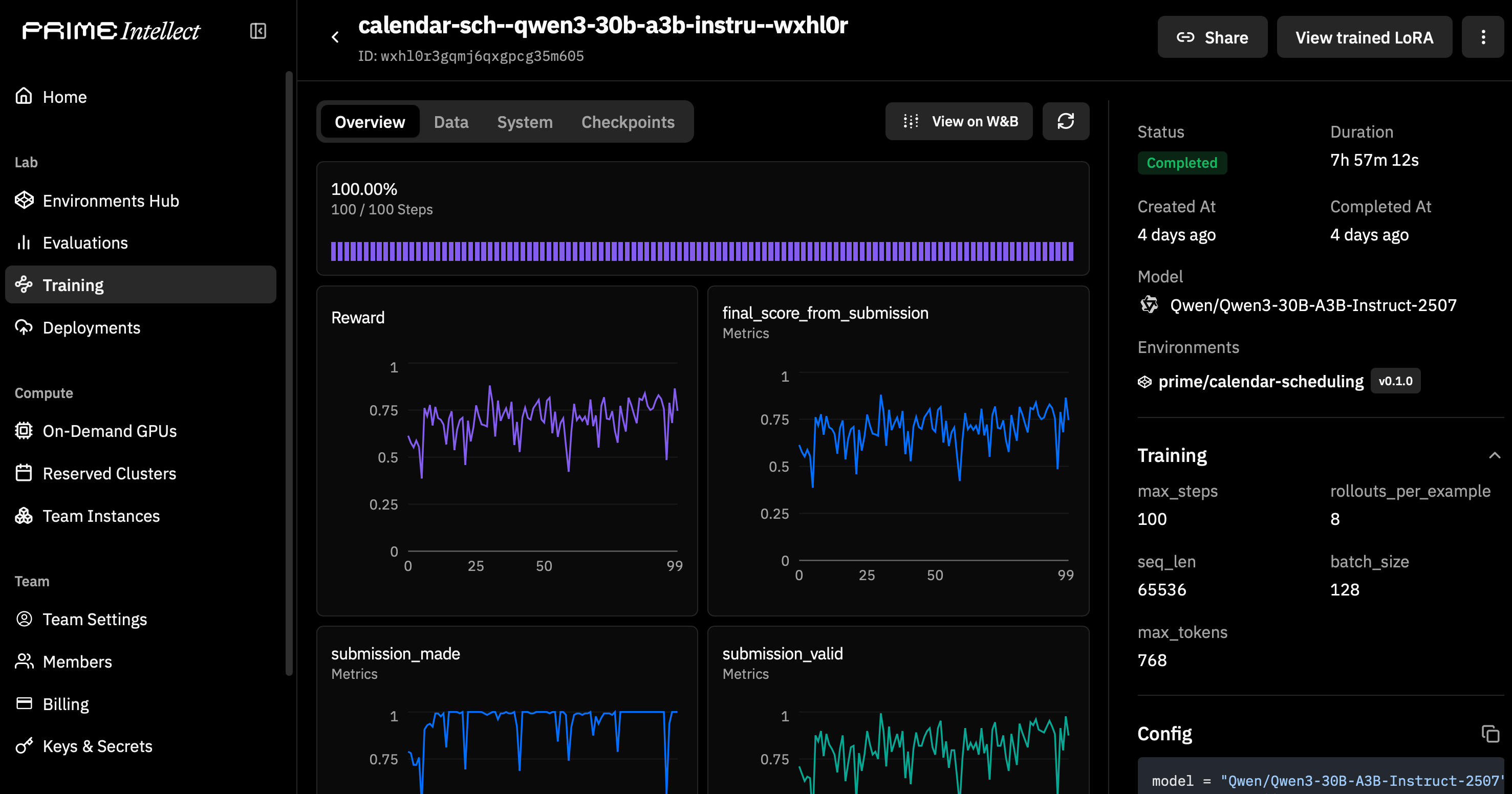The width and height of the screenshot is (1512, 794).
Task: Click the final_score_from_submission chart
Action: (x=898, y=451)
